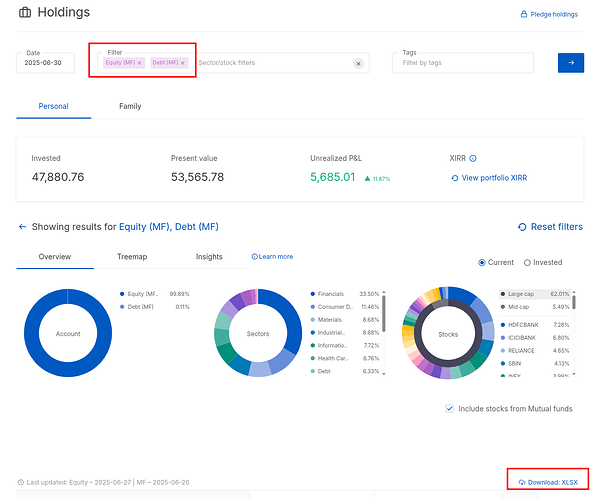Screen dimensions: 609x499
Task: Click the Stocks donut chart
Action: pos(448,333)
